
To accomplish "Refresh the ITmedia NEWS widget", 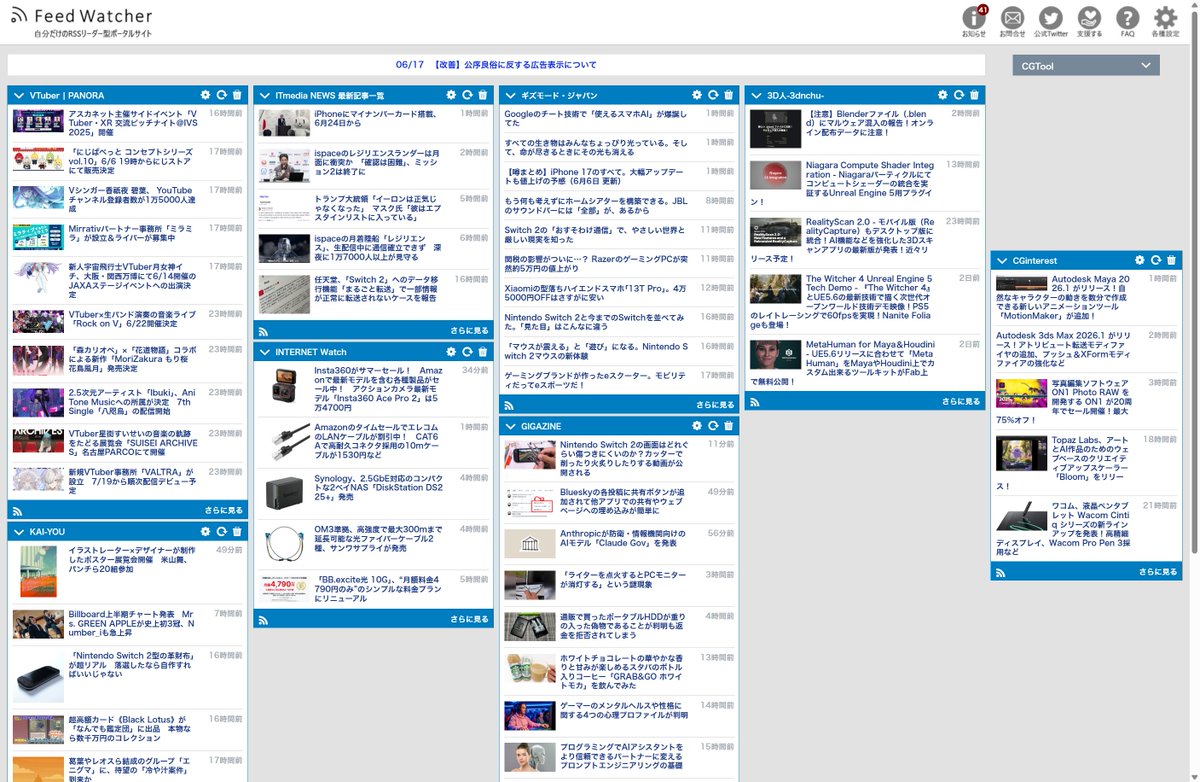I will [x=467, y=95].
